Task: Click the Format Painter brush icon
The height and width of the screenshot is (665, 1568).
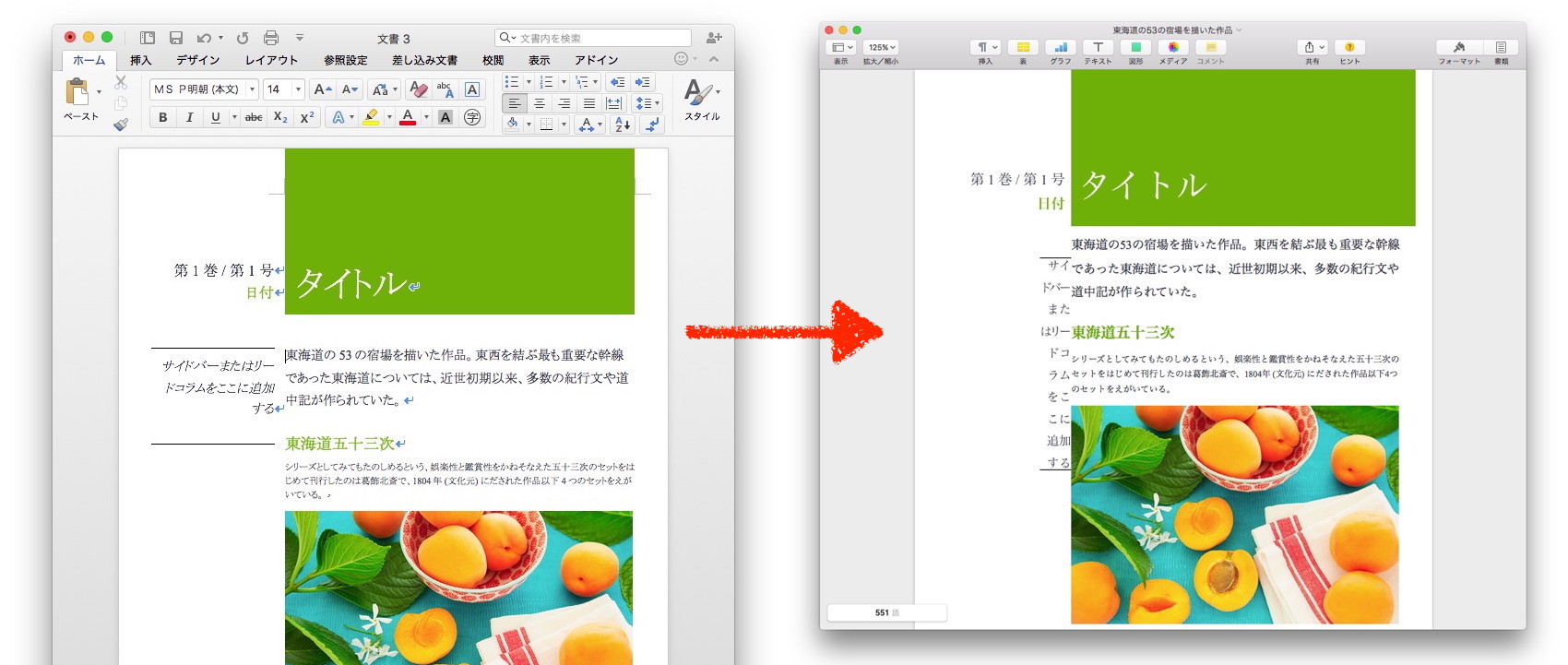Action: click(x=121, y=124)
